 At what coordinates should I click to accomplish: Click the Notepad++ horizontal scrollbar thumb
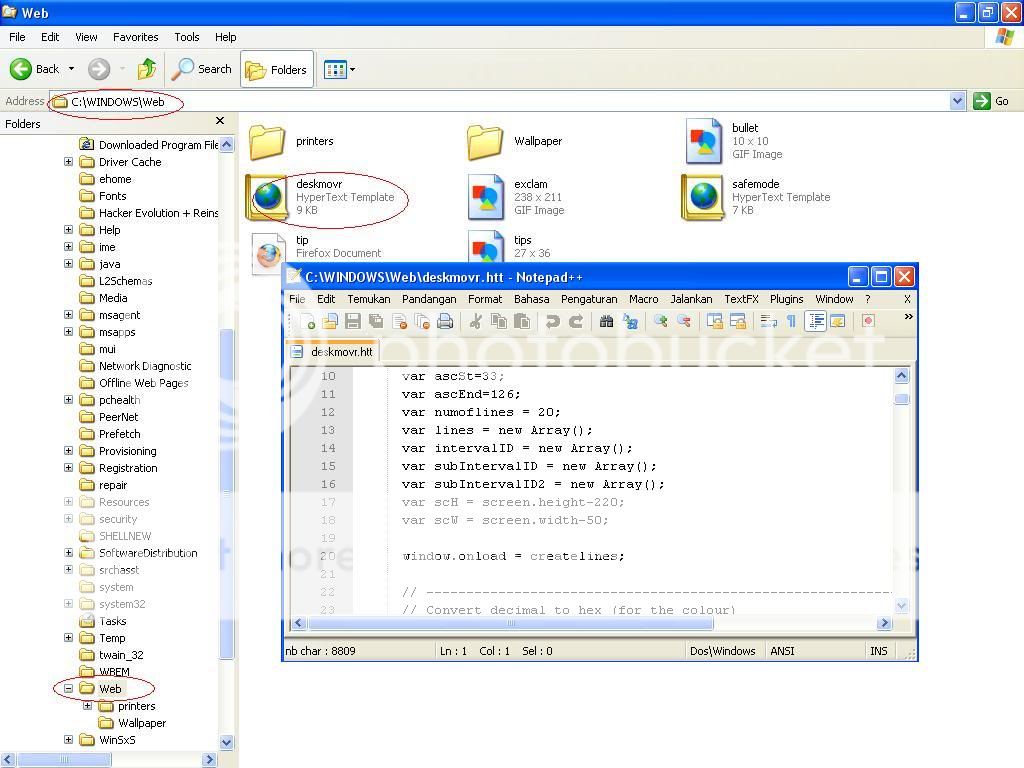click(x=511, y=623)
